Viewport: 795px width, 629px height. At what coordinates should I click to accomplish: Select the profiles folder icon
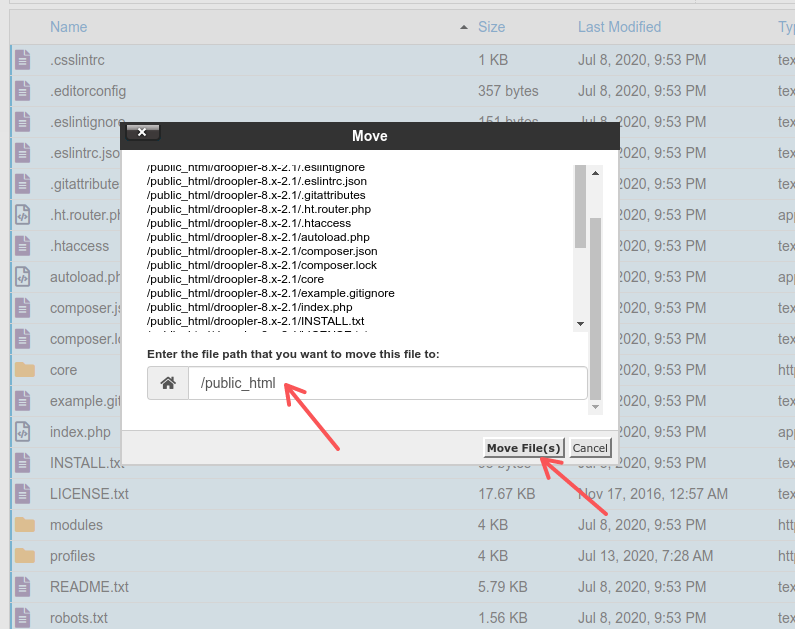coord(24,556)
